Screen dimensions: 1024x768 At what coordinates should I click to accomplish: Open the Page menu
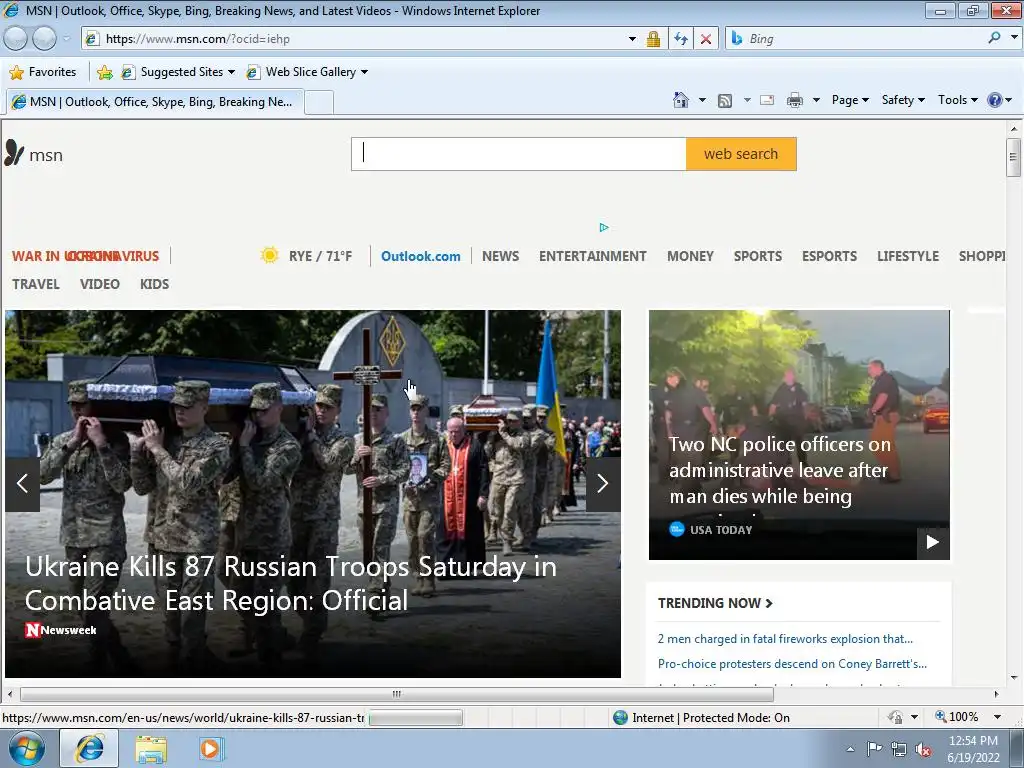click(x=850, y=100)
